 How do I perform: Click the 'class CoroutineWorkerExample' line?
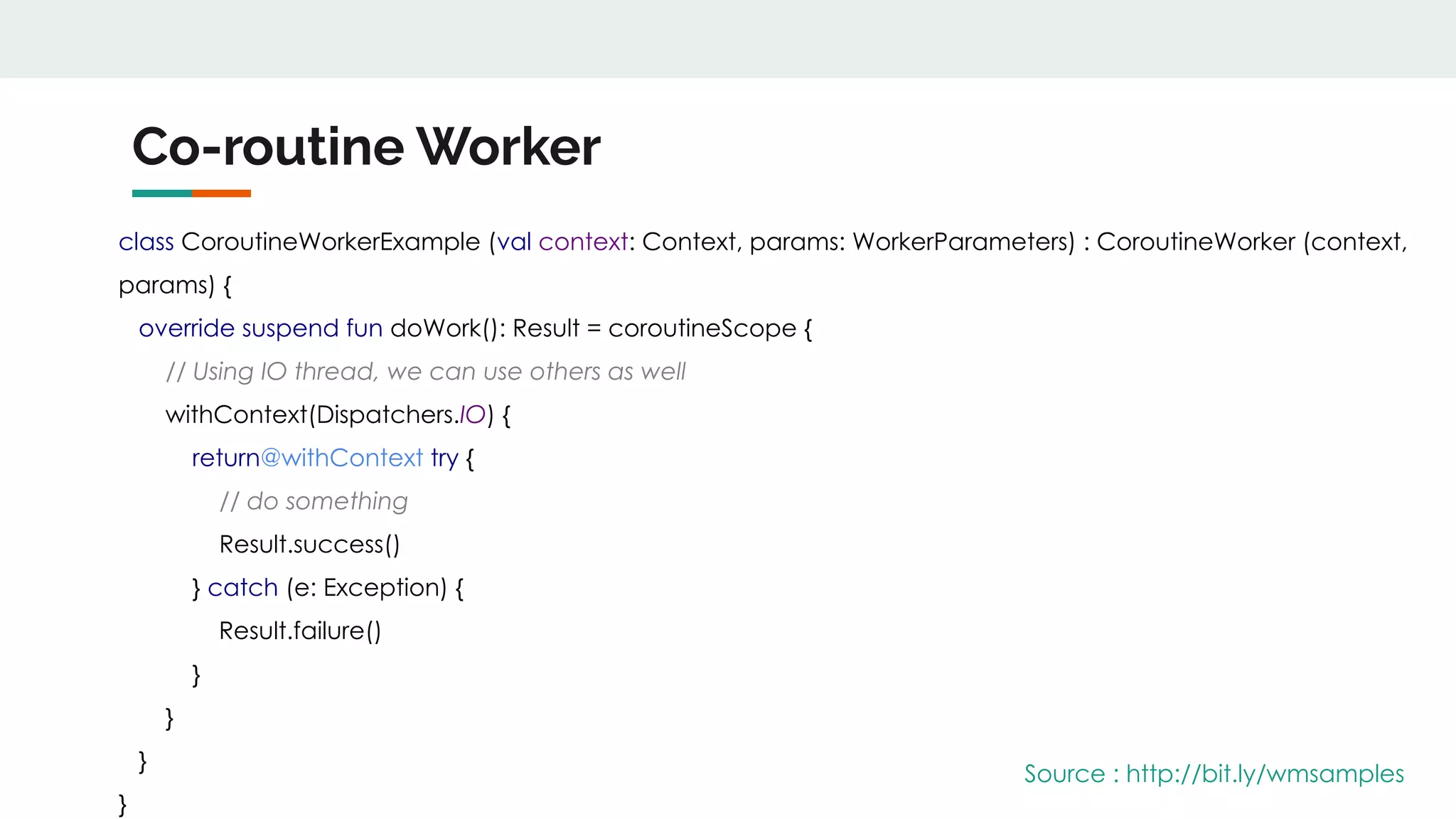click(763, 242)
